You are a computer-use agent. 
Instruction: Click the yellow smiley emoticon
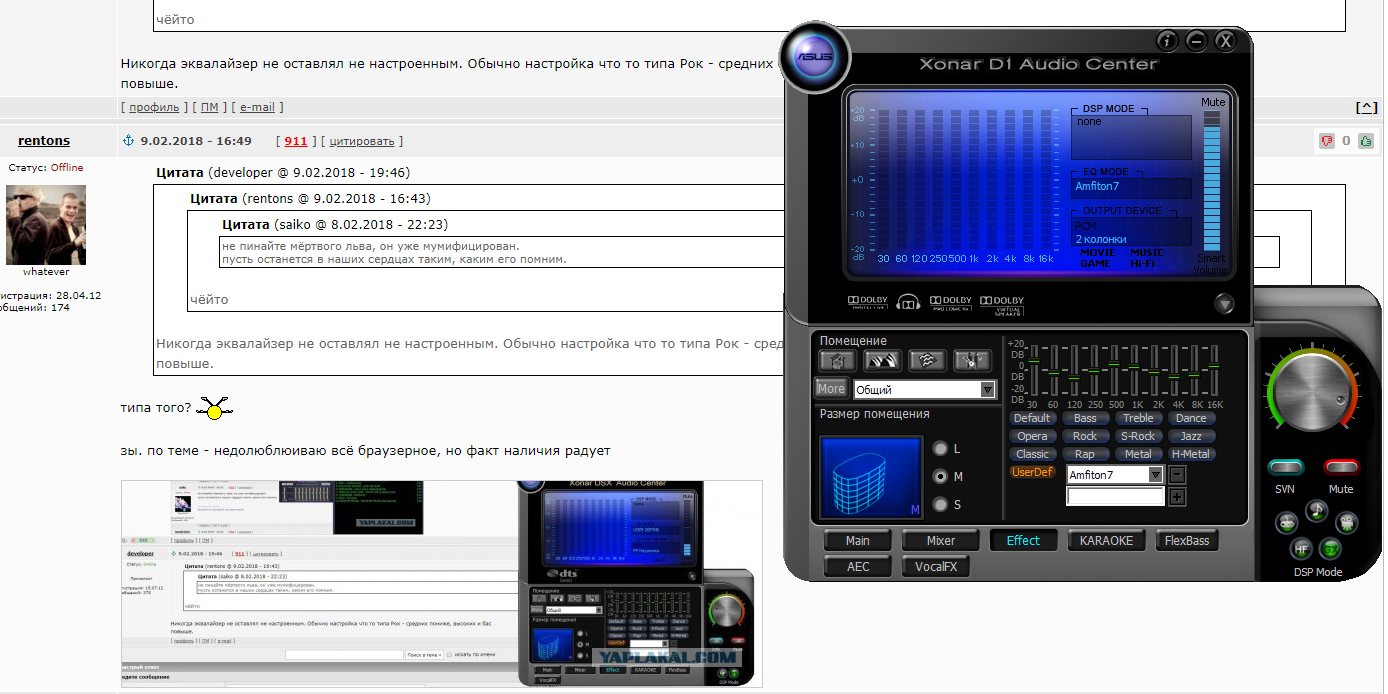click(213, 408)
